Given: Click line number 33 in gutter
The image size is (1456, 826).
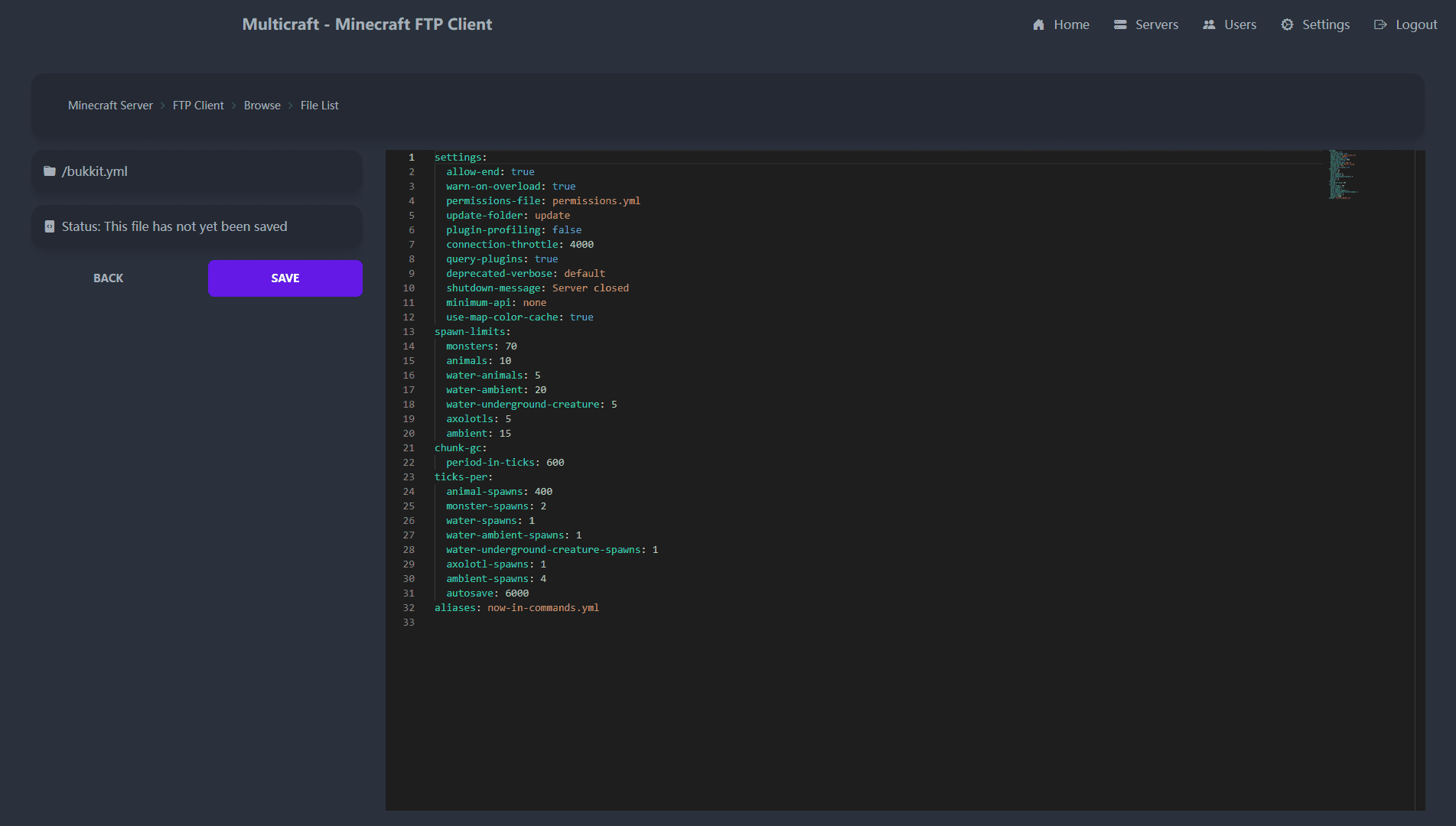Looking at the screenshot, I should pos(409,623).
